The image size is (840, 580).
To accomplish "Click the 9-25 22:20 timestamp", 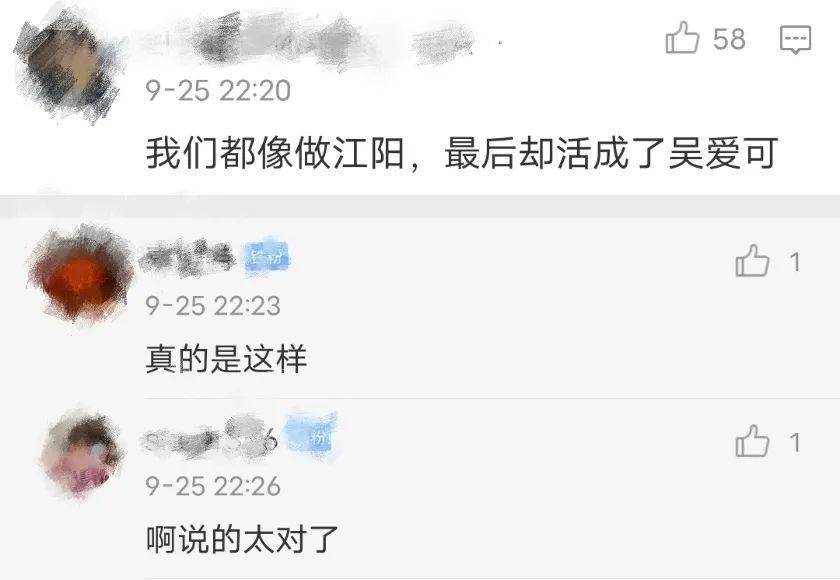I will pos(218,90).
